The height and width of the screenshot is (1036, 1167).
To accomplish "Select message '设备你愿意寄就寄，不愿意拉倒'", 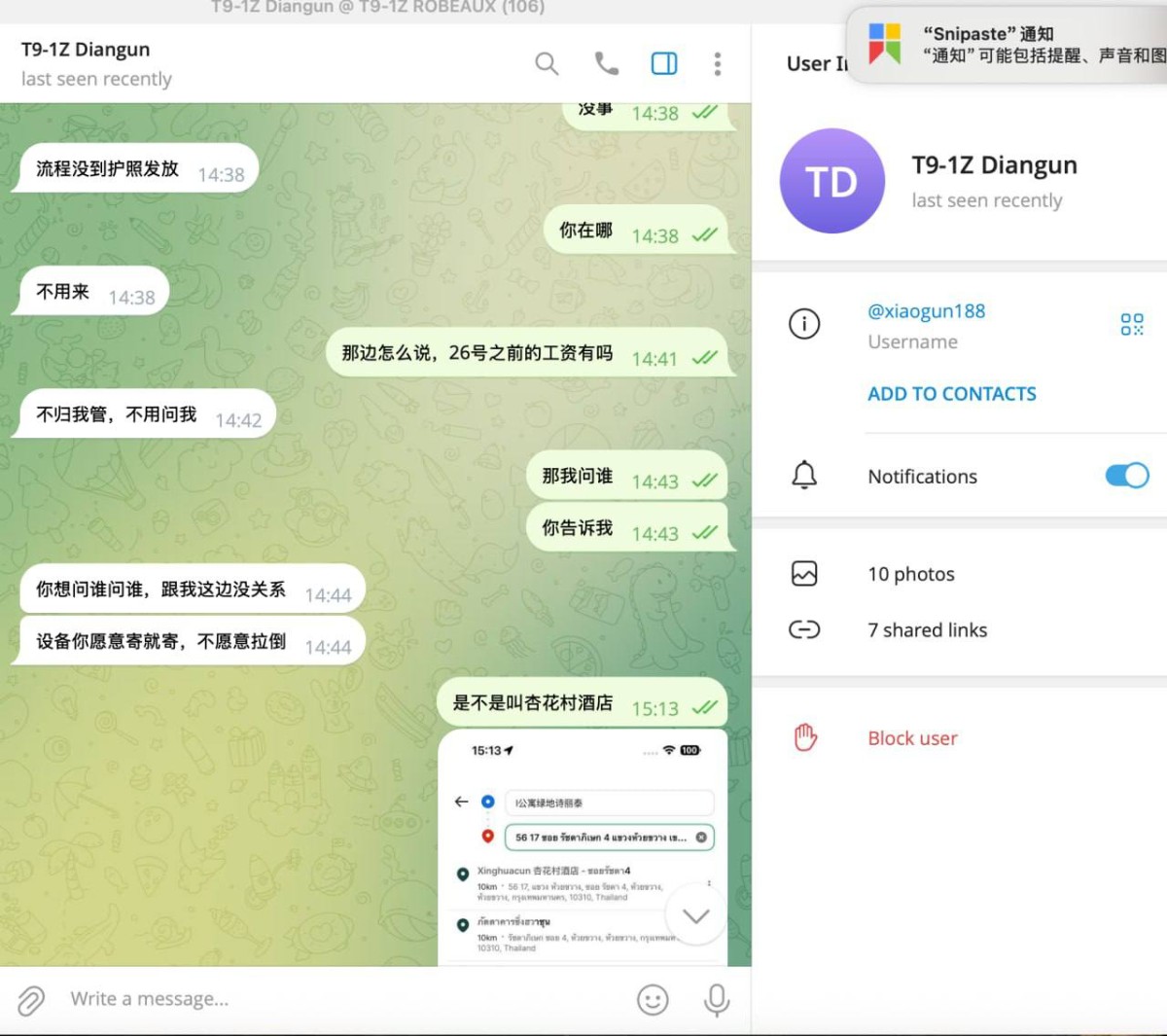I will 189,641.
